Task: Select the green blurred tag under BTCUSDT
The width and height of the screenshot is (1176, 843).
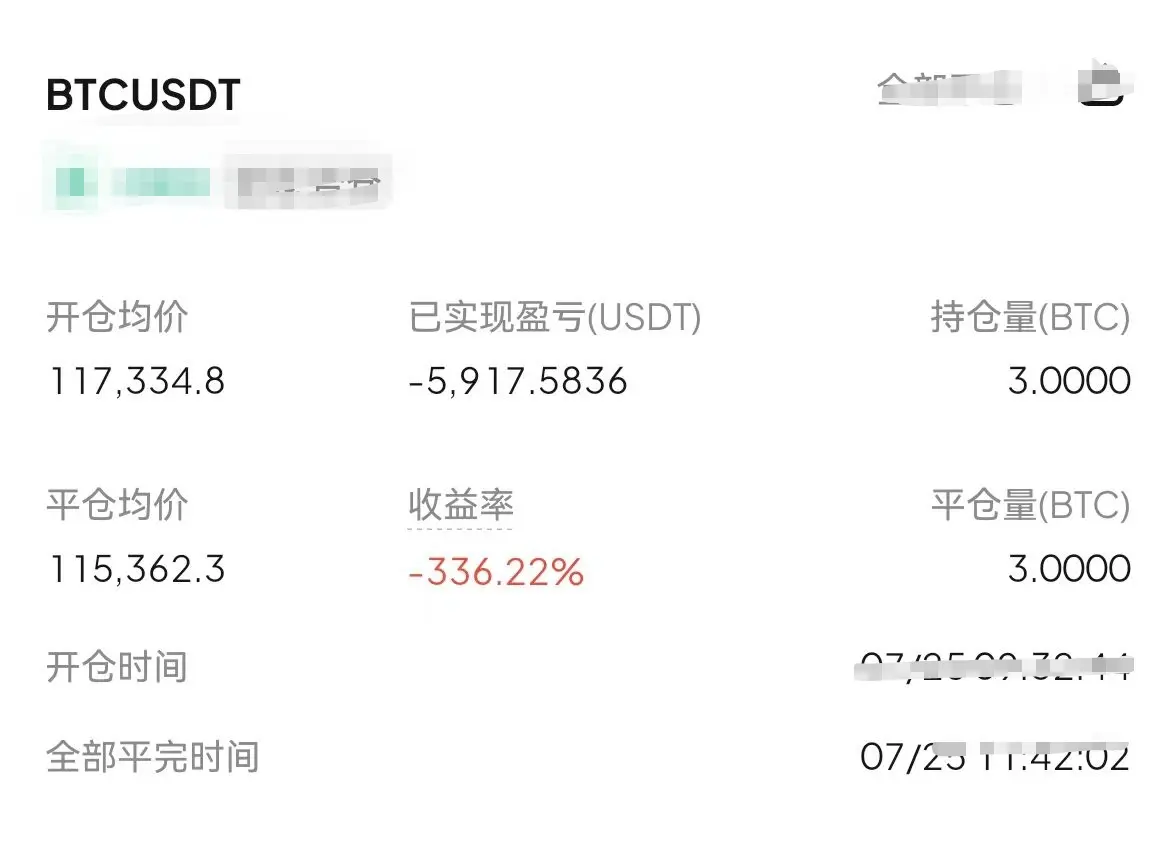Action: pyautogui.click(x=132, y=182)
